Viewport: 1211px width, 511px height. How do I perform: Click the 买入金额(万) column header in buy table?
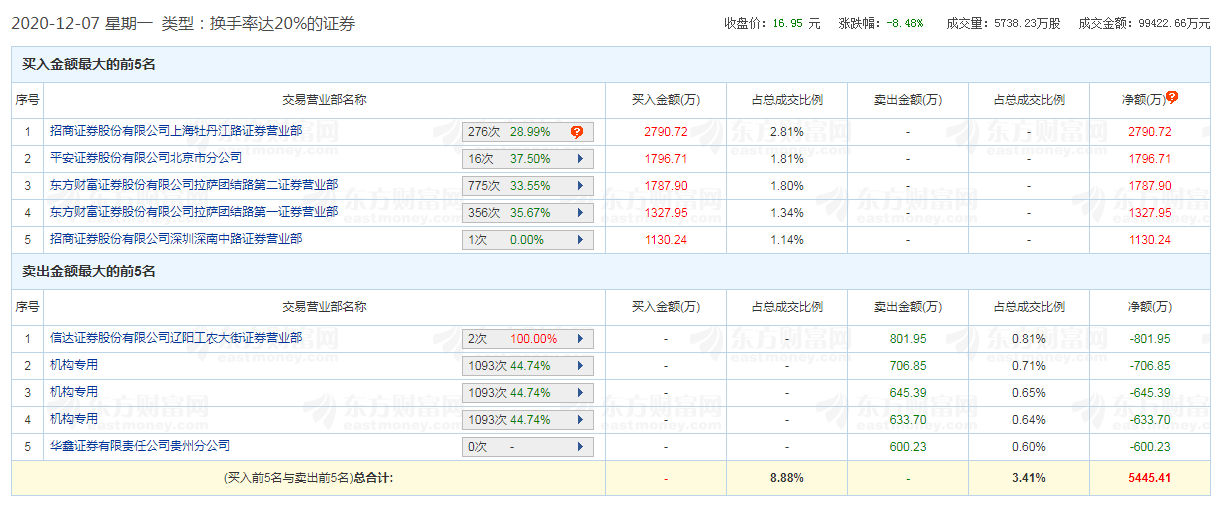[666, 100]
